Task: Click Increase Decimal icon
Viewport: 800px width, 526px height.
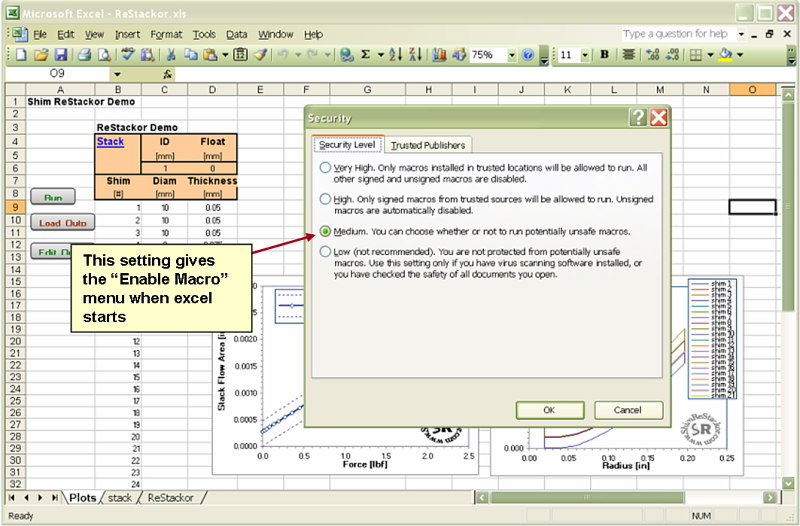Action: (x=653, y=55)
